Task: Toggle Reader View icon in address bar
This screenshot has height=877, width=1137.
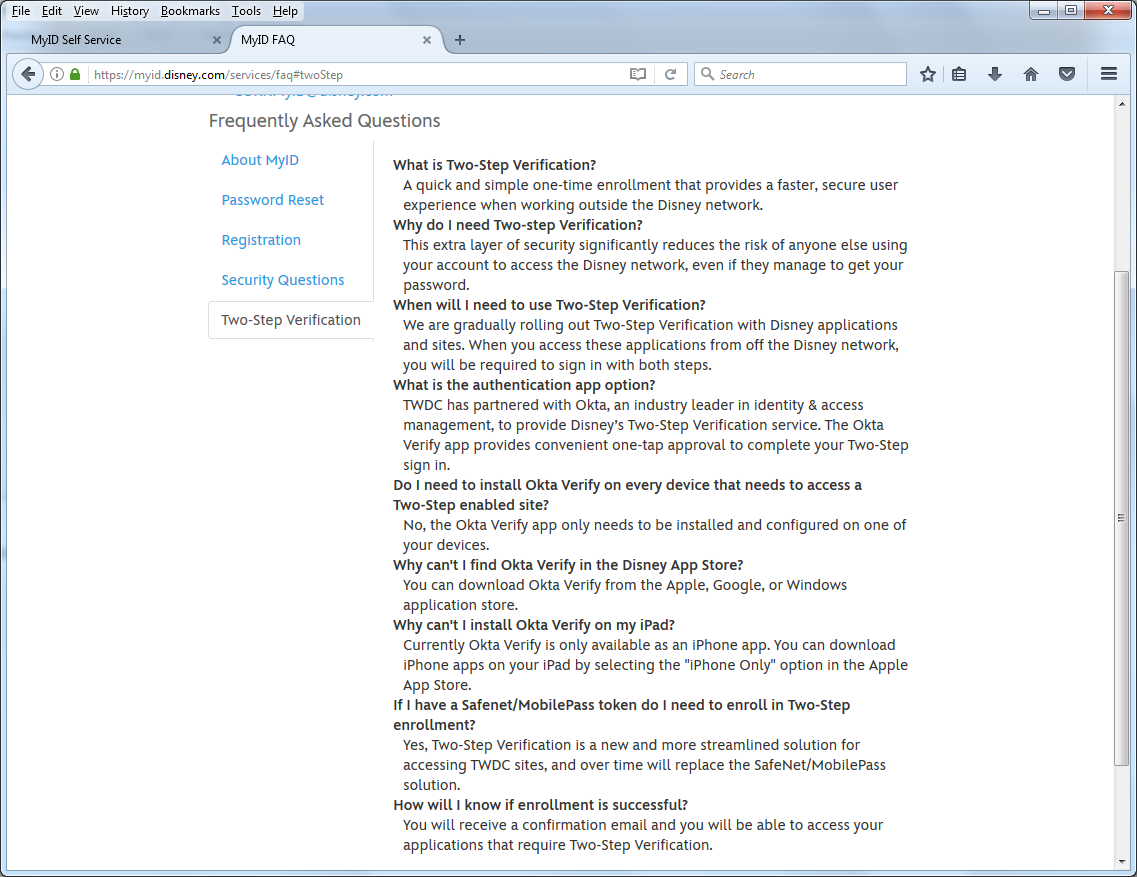Action: [x=637, y=74]
